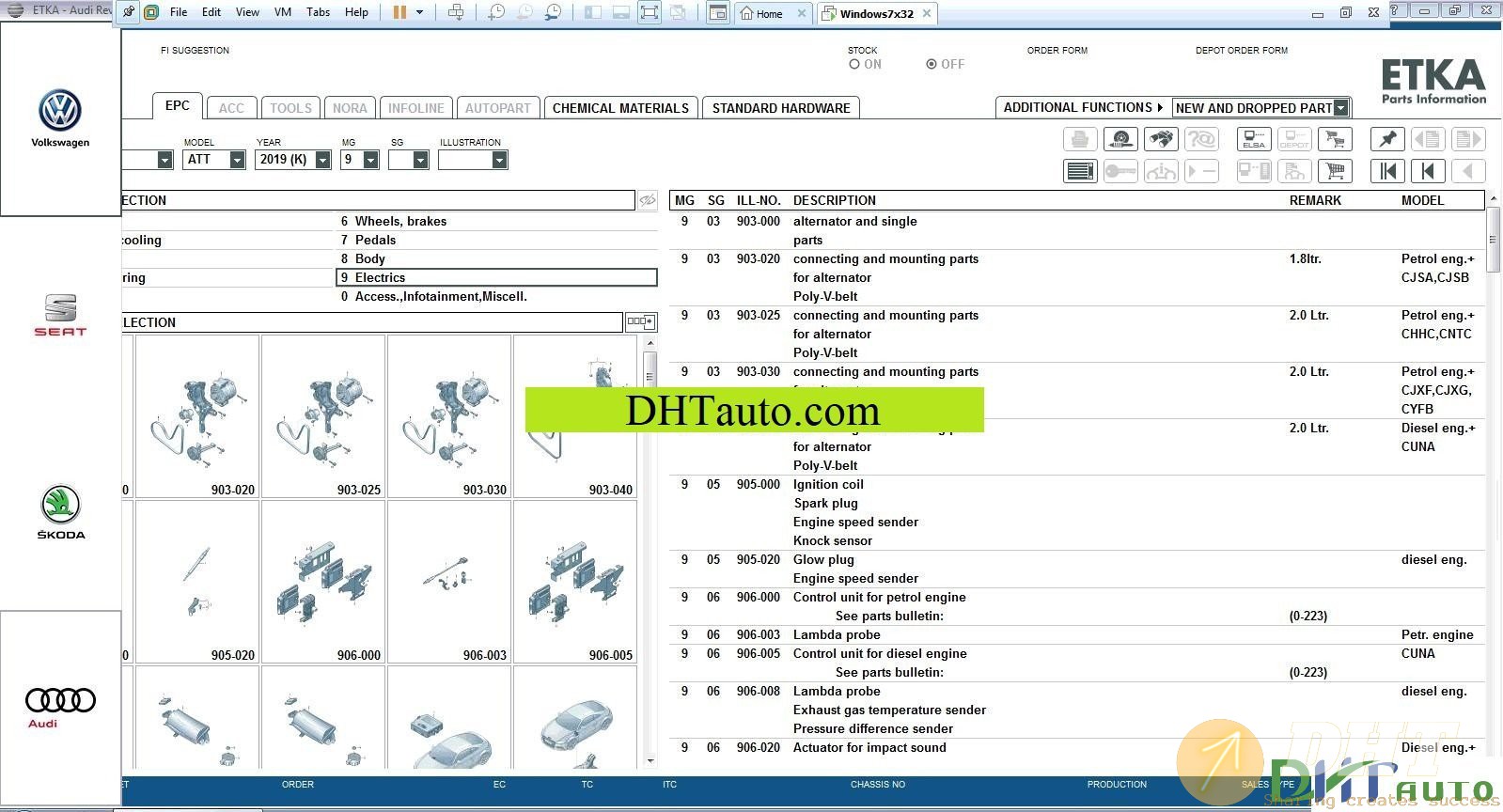Open the SG dropdown
This screenshot has width=1503, height=812.
click(x=420, y=160)
